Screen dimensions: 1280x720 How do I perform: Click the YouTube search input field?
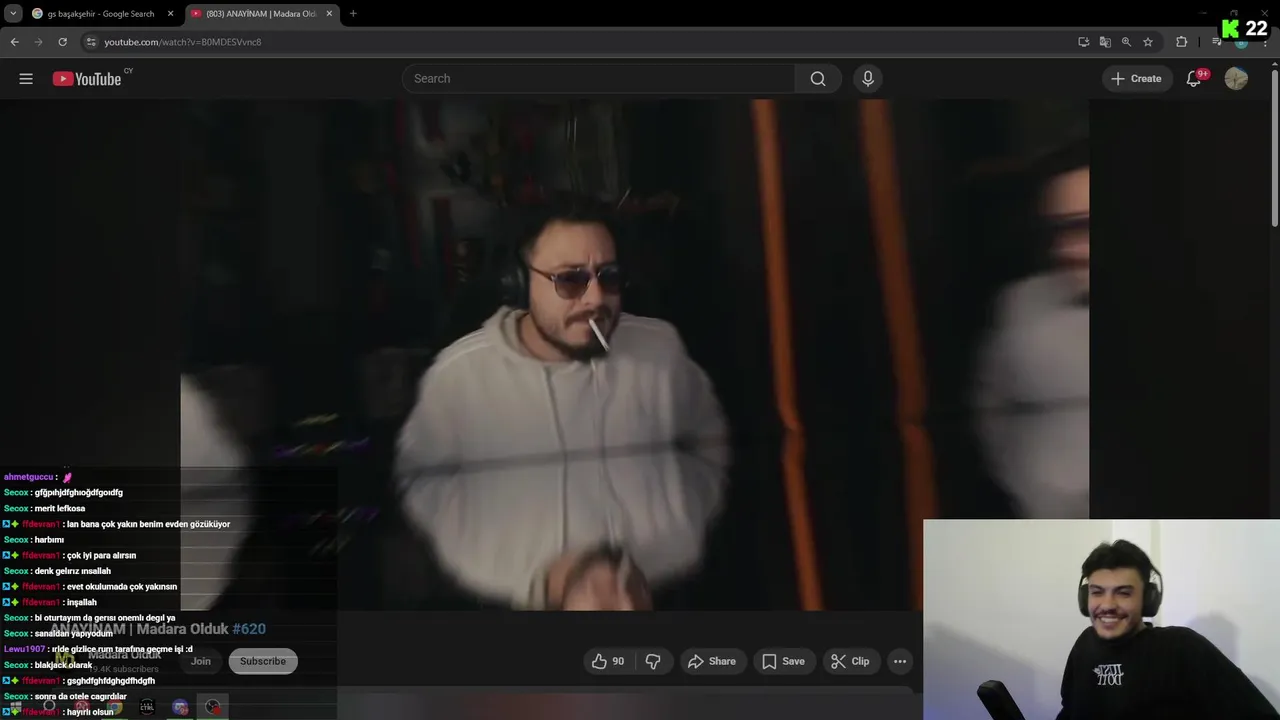coord(599,79)
